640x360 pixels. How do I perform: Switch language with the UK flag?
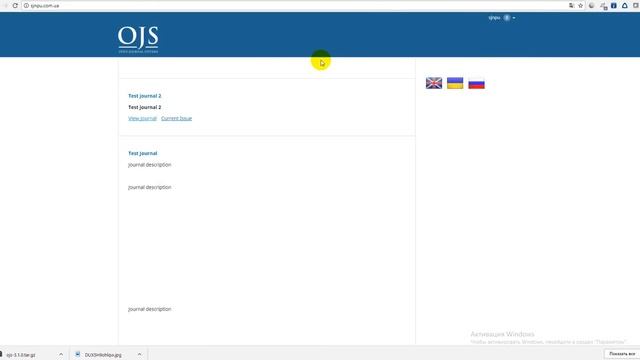pyautogui.click(x=433, y=83)
